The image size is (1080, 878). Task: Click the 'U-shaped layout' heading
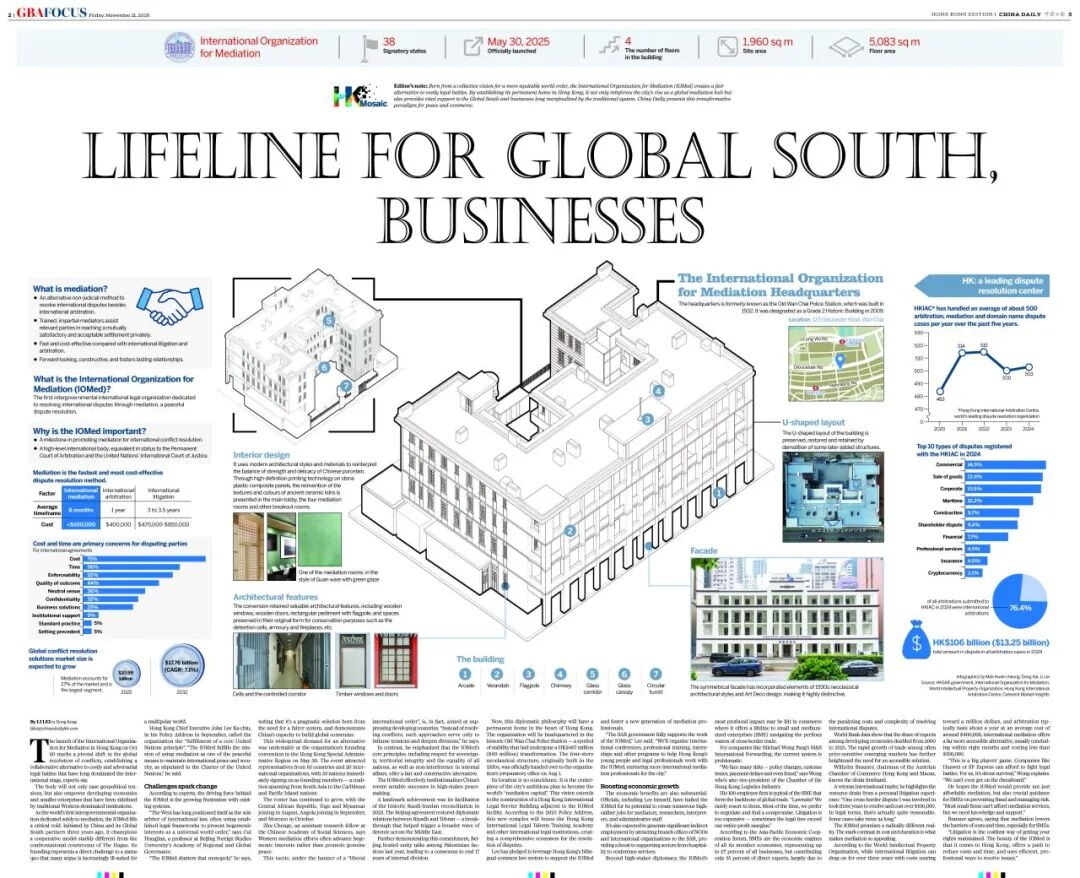pyautogui.click(x=813, y=422)
